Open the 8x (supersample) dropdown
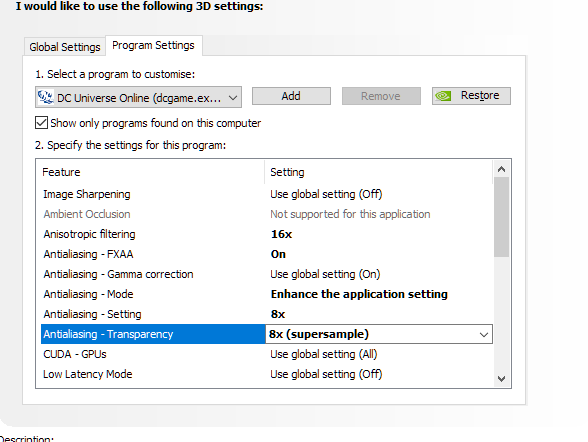This screenshot has width=588, height=442. click(x=379, y=334)
